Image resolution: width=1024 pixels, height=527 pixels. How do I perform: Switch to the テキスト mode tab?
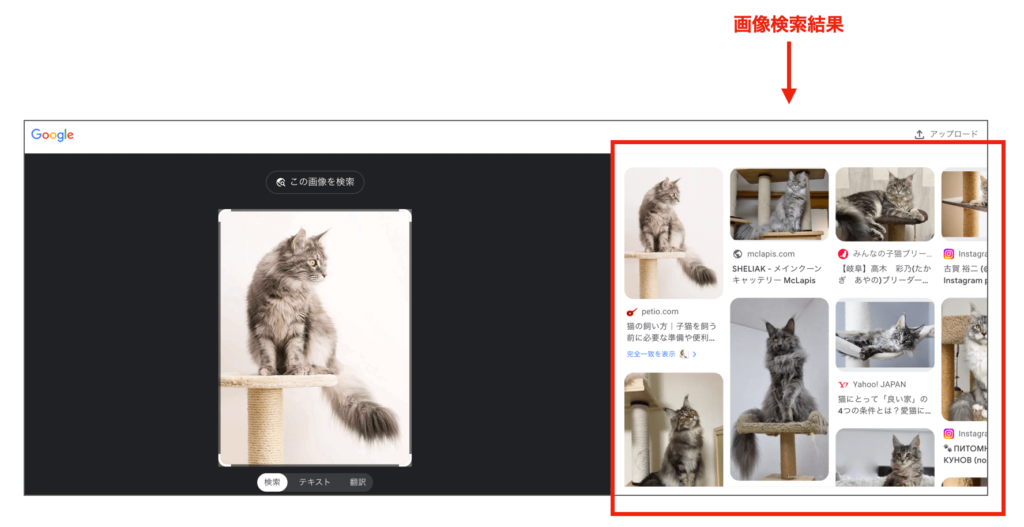[315, 483]
